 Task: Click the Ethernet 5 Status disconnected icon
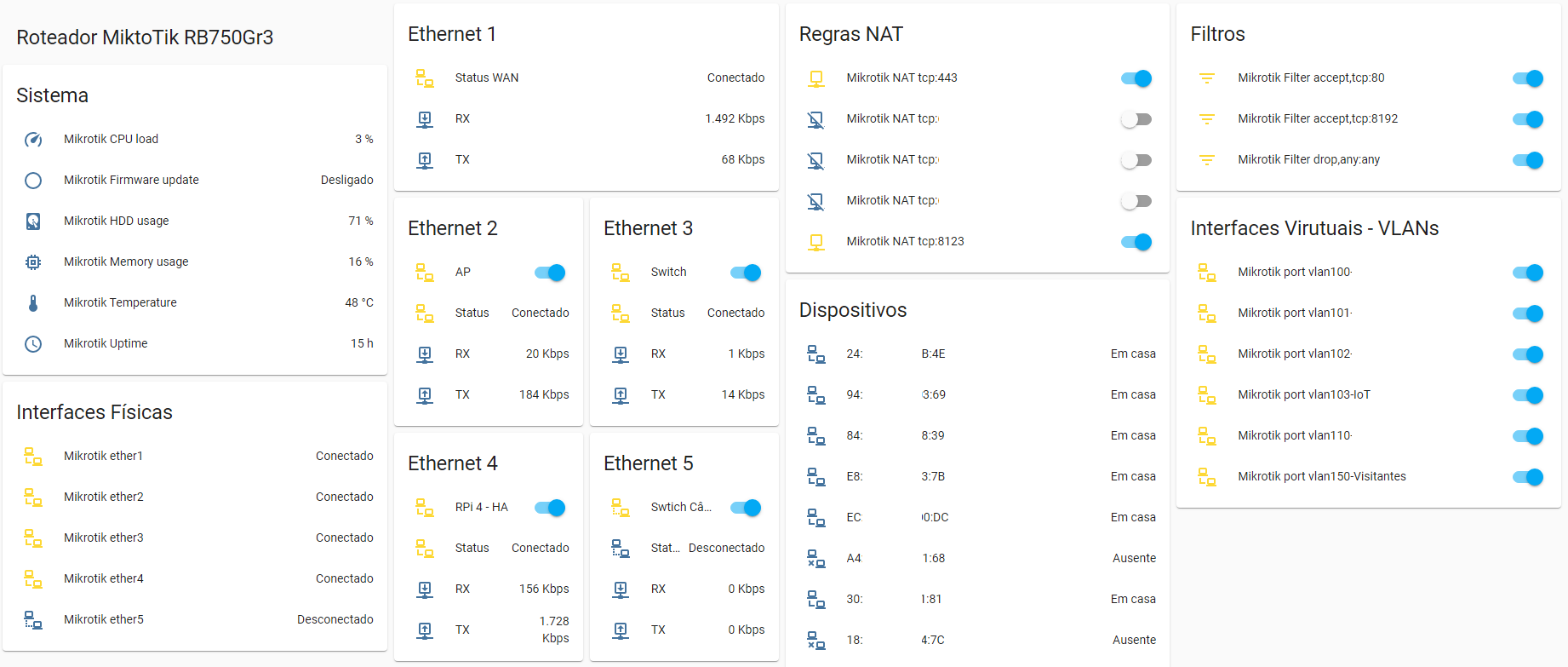pyautogui.click(x=621, y=549)
